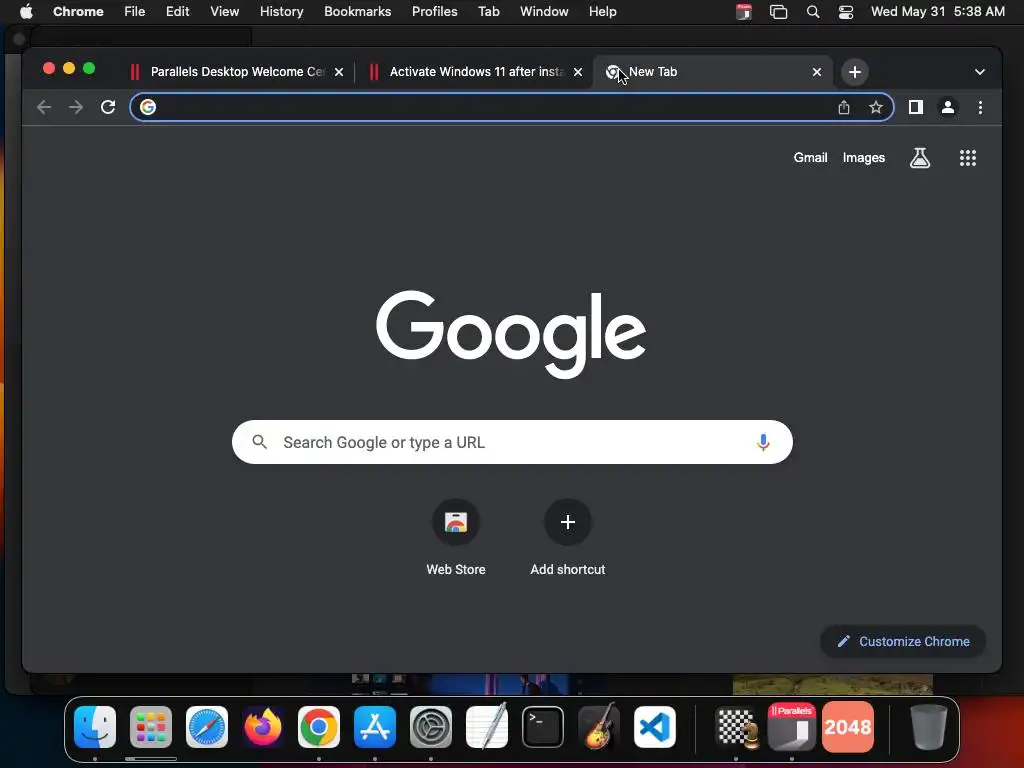Reload the current page
Screen dimensions: 1024x768
(108, 107)
